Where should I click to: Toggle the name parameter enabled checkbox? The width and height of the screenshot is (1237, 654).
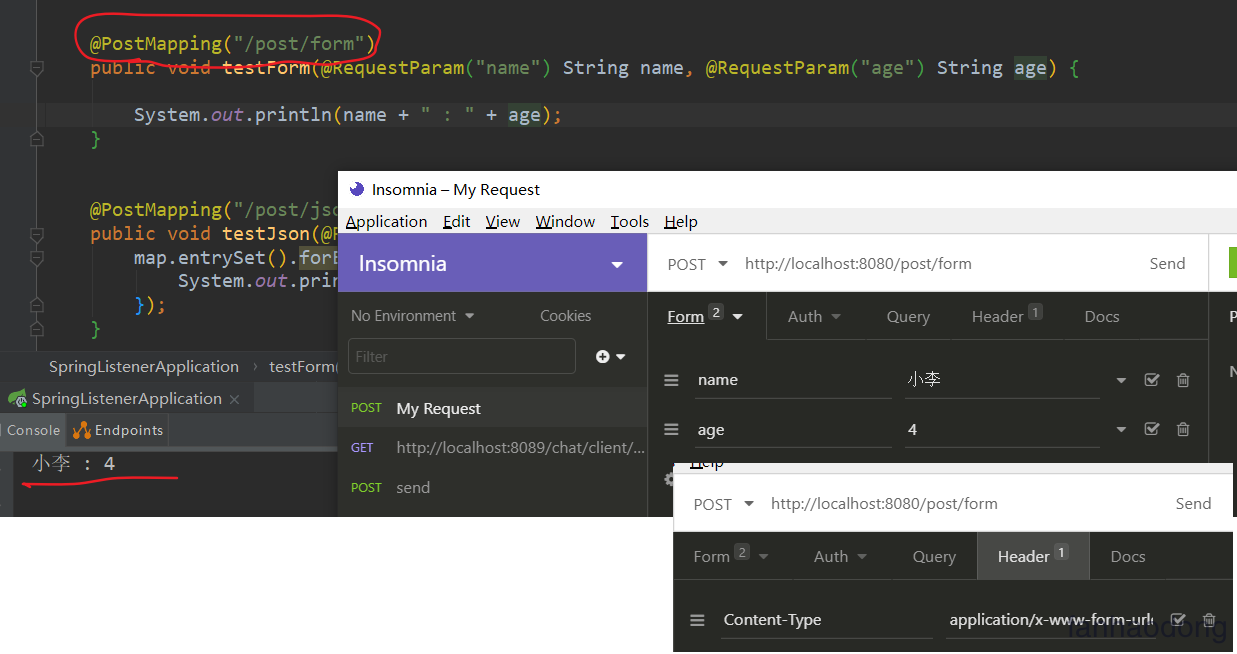pyautogui.click(x=1152, y=380)
